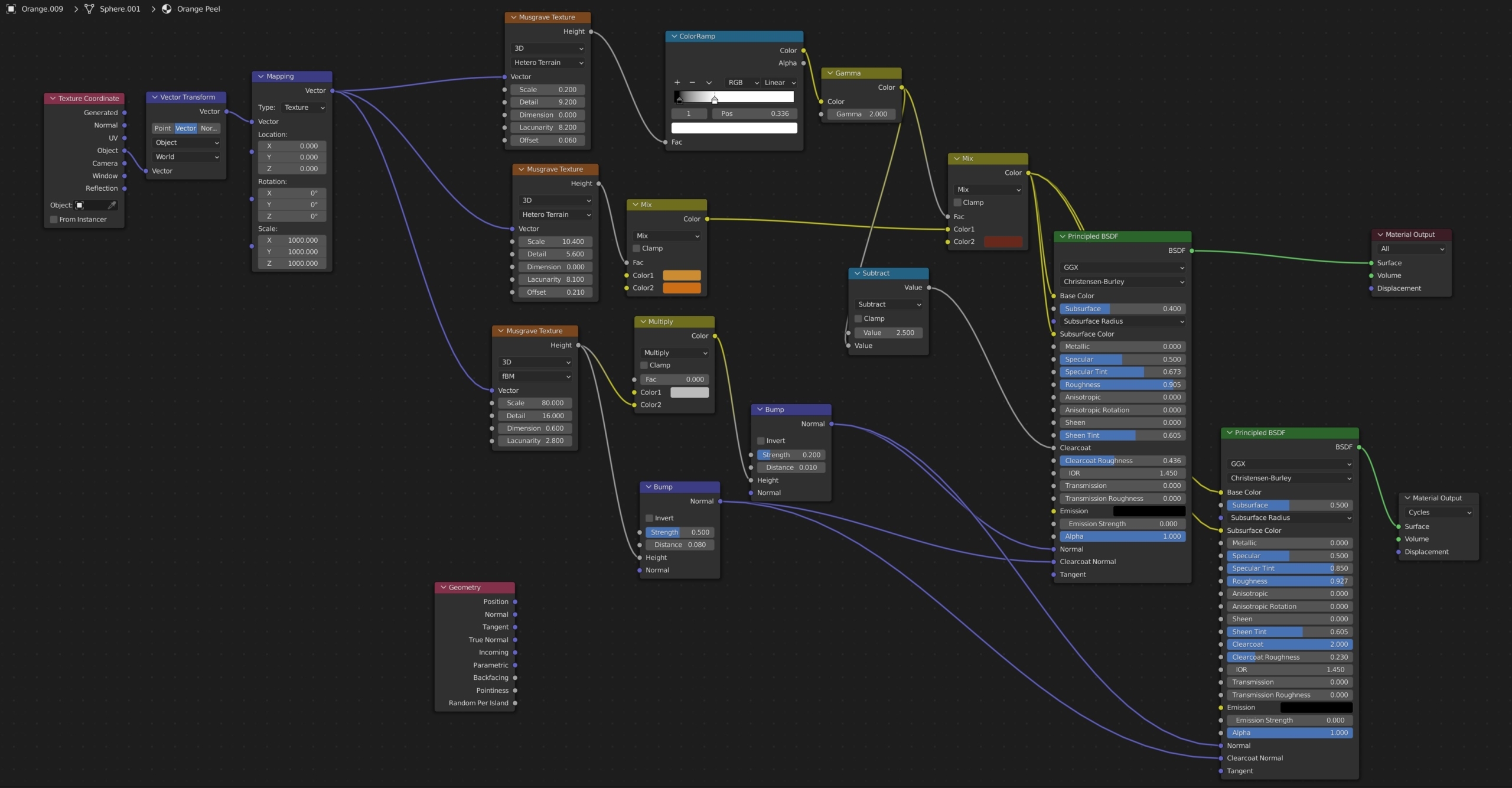Viewport: 1512px width, 788px height.
Task: Collapse the Vector Transform node
Action: point(155,97)
